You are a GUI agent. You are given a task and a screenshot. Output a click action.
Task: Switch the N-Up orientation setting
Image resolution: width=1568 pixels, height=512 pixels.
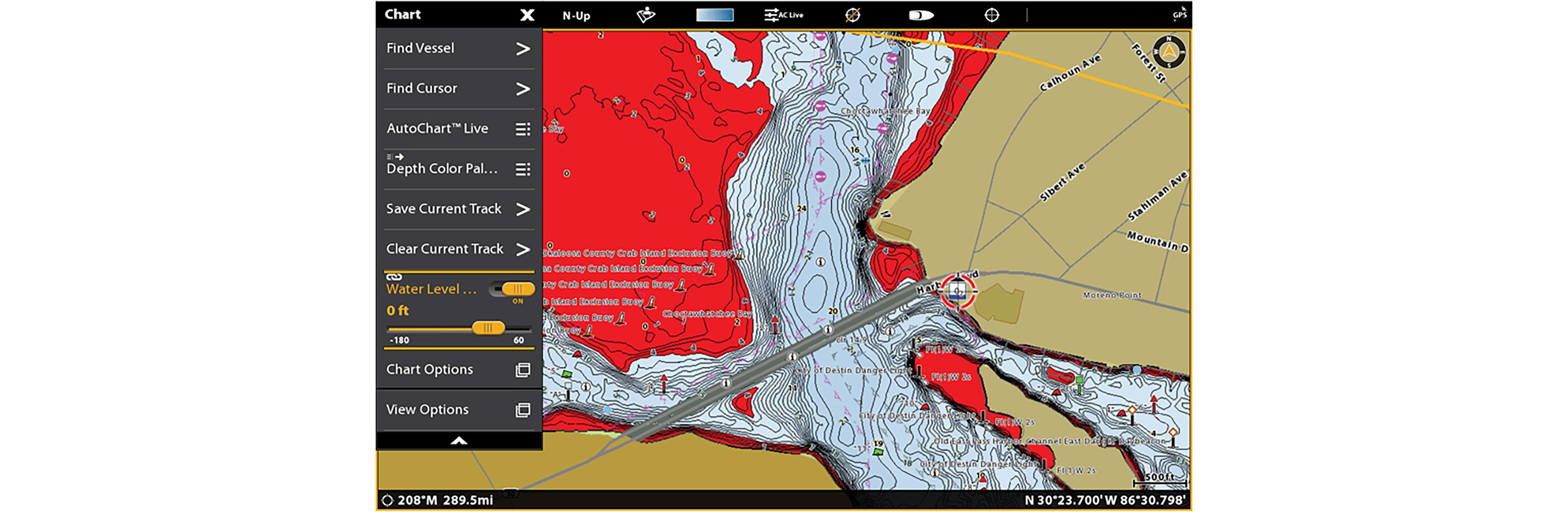pos(576,16)
